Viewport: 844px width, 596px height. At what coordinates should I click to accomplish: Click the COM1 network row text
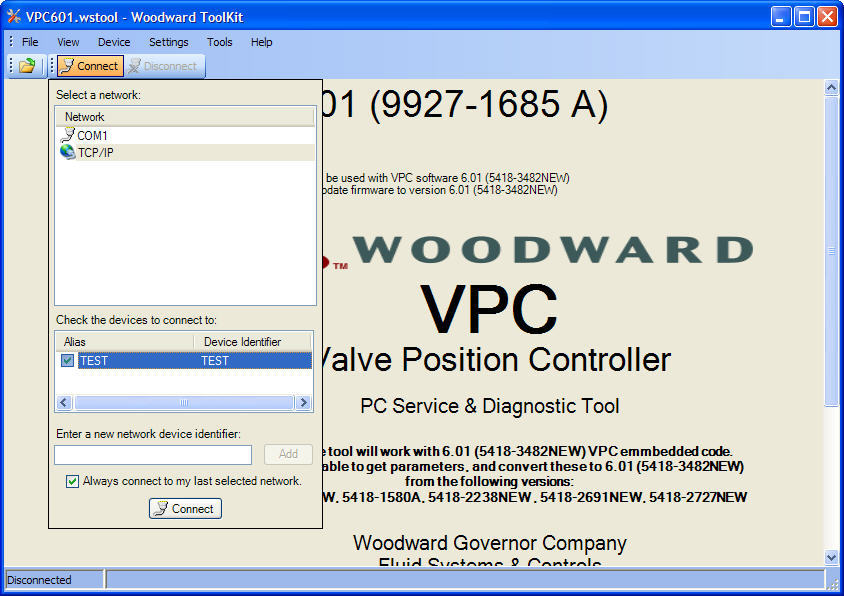[92, 135]
